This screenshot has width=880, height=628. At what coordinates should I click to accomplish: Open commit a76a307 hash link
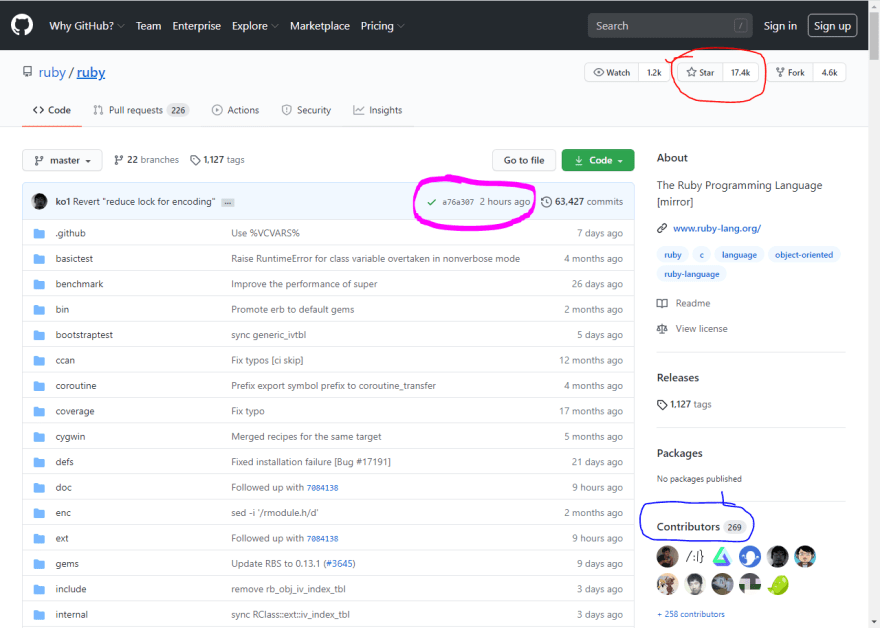coord(458,202)
